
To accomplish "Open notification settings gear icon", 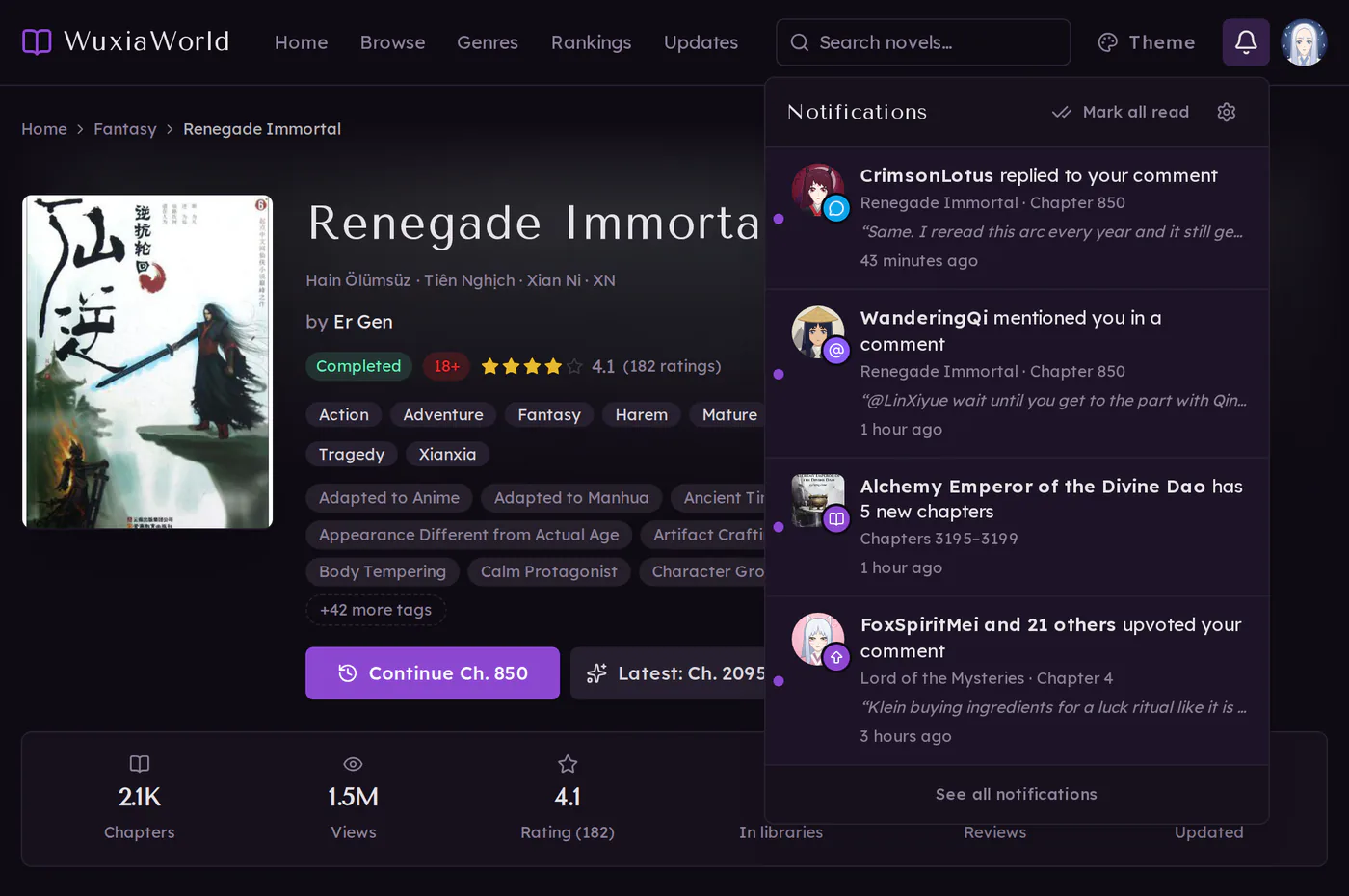I will [x=1227, y=112].
